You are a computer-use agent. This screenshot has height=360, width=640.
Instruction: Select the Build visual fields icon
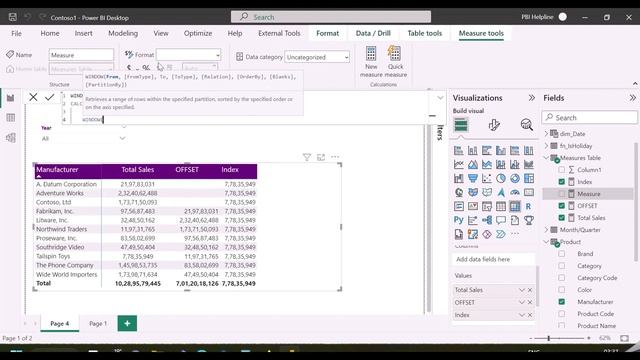[x=461, y=124]
